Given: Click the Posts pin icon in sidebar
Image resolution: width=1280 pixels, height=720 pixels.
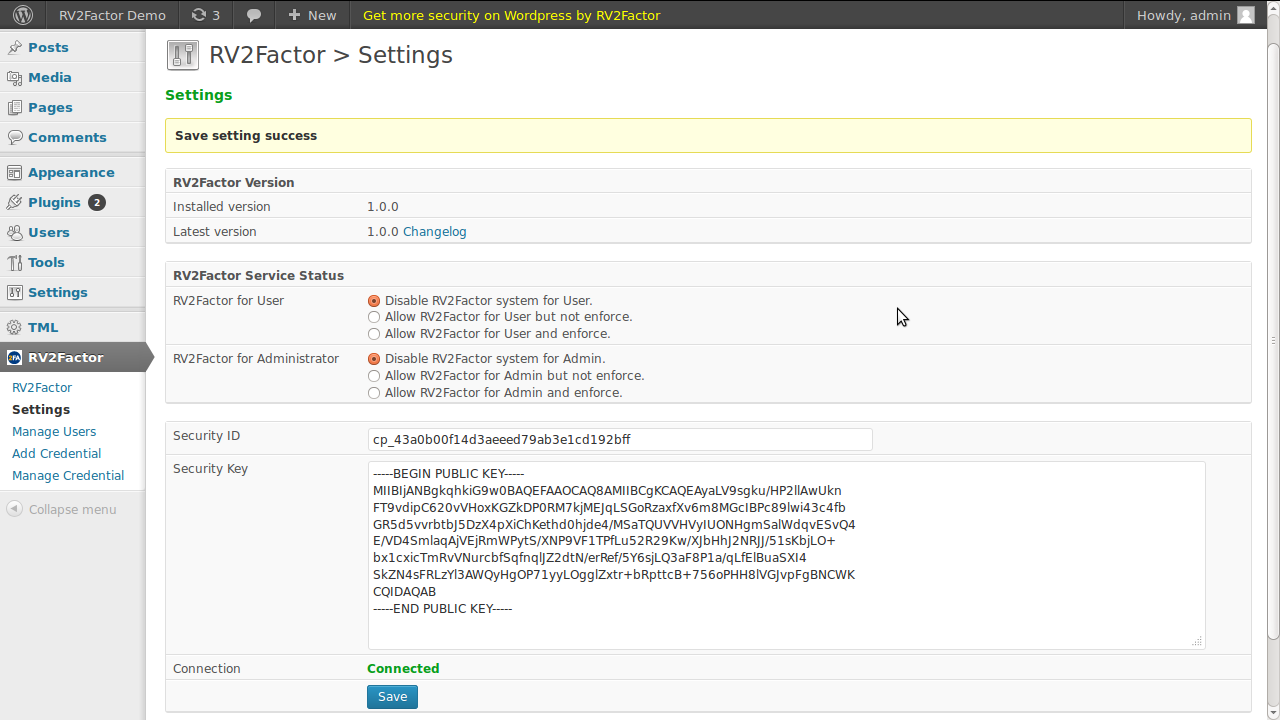Looking at the screenshot, I should tap(14, 47).
